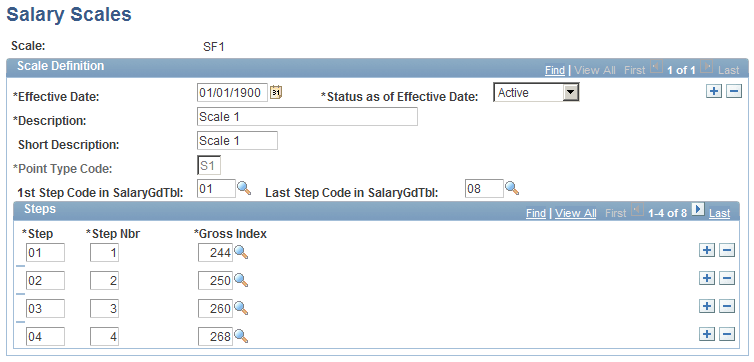Click the Gross Index field showing 260
Image resolution: width=754 pixels, height=362 pixels.
(x=215, y=309)
